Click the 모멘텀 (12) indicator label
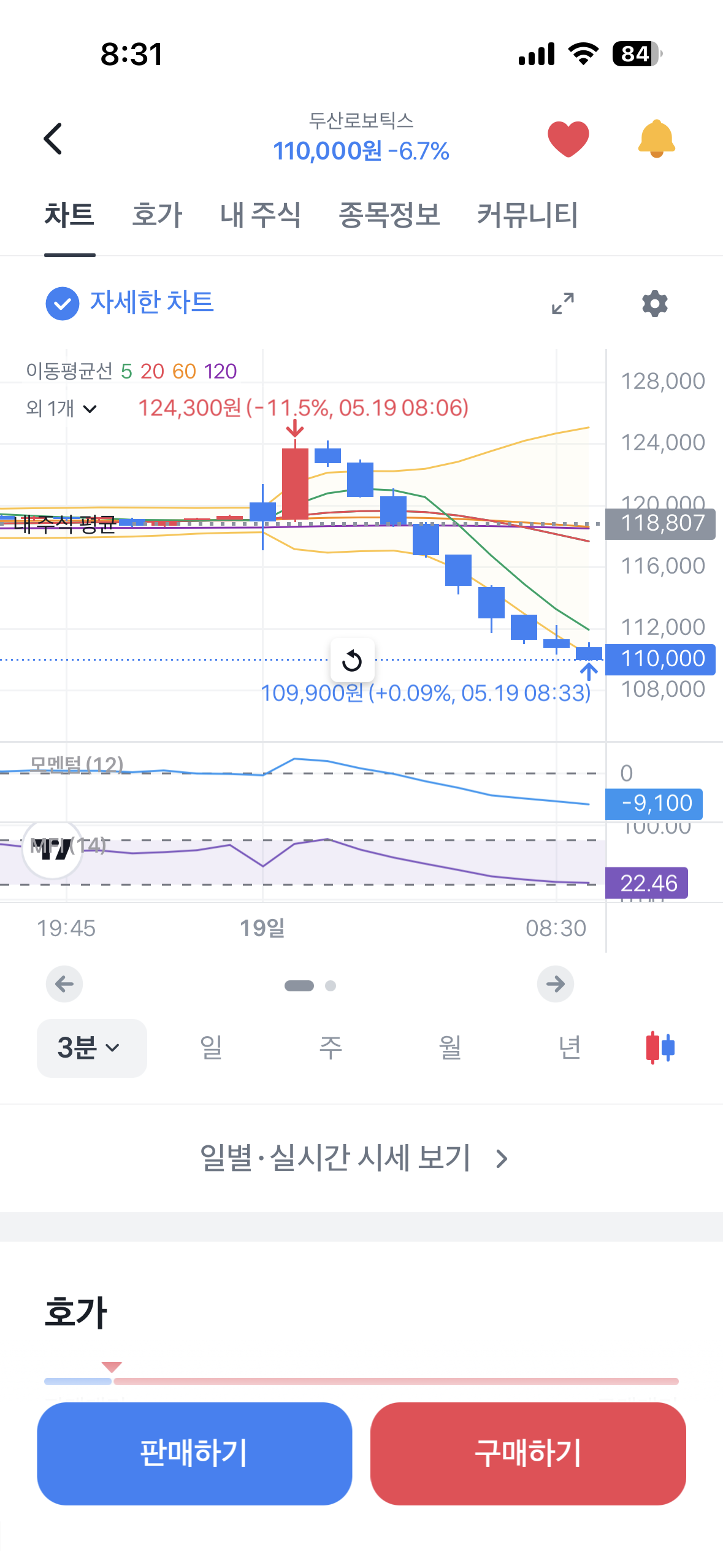The image size is (723, 1568). coord(77,764)
